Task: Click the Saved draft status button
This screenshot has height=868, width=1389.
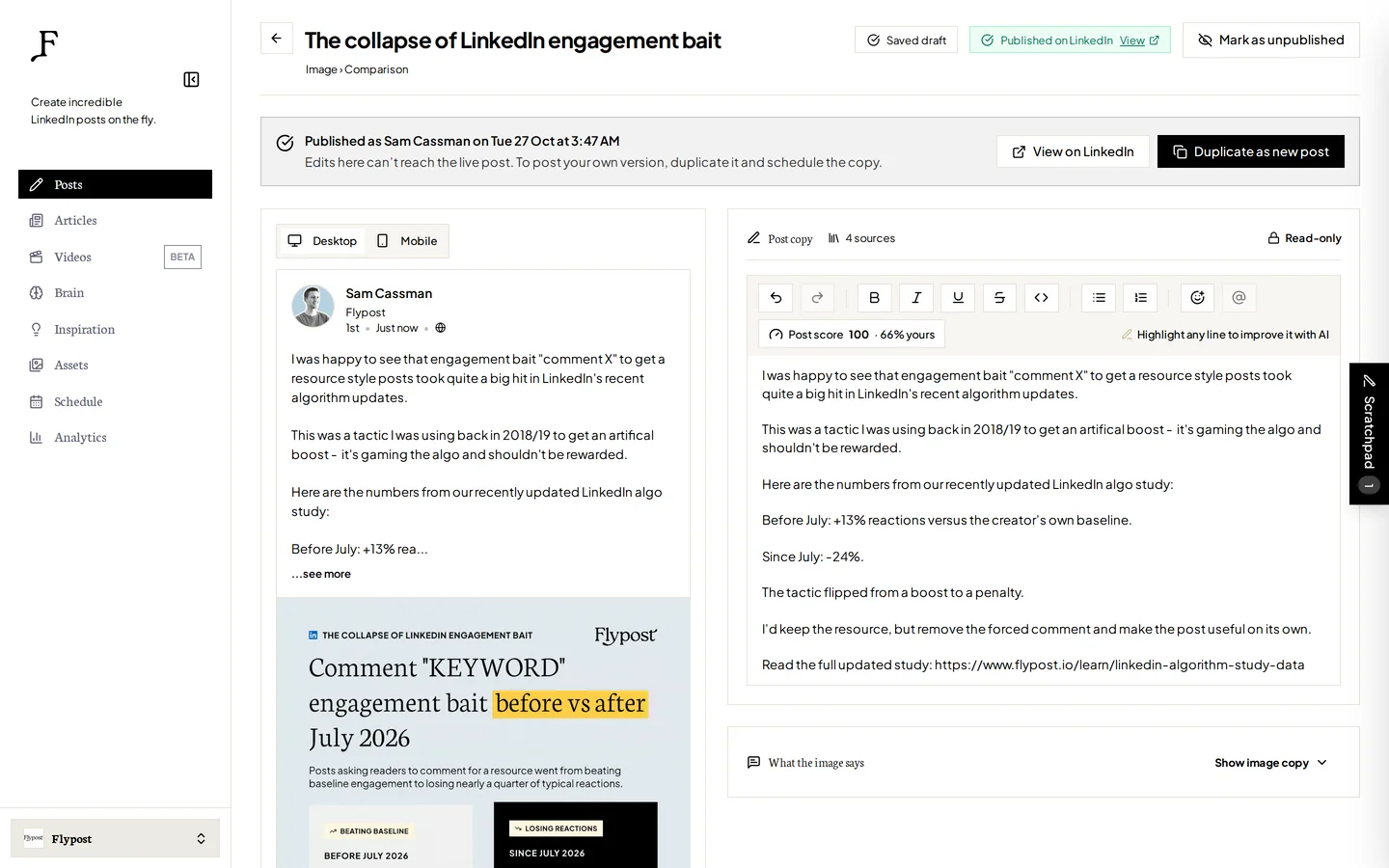Action: (x=906, y=40)
